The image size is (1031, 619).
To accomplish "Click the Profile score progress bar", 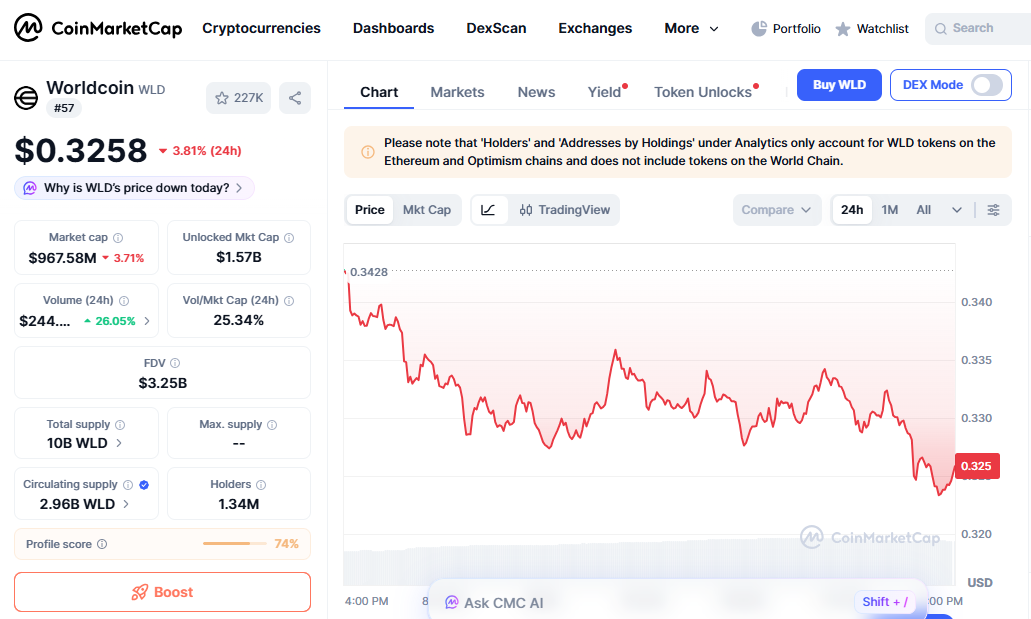I will coord(237,544).
